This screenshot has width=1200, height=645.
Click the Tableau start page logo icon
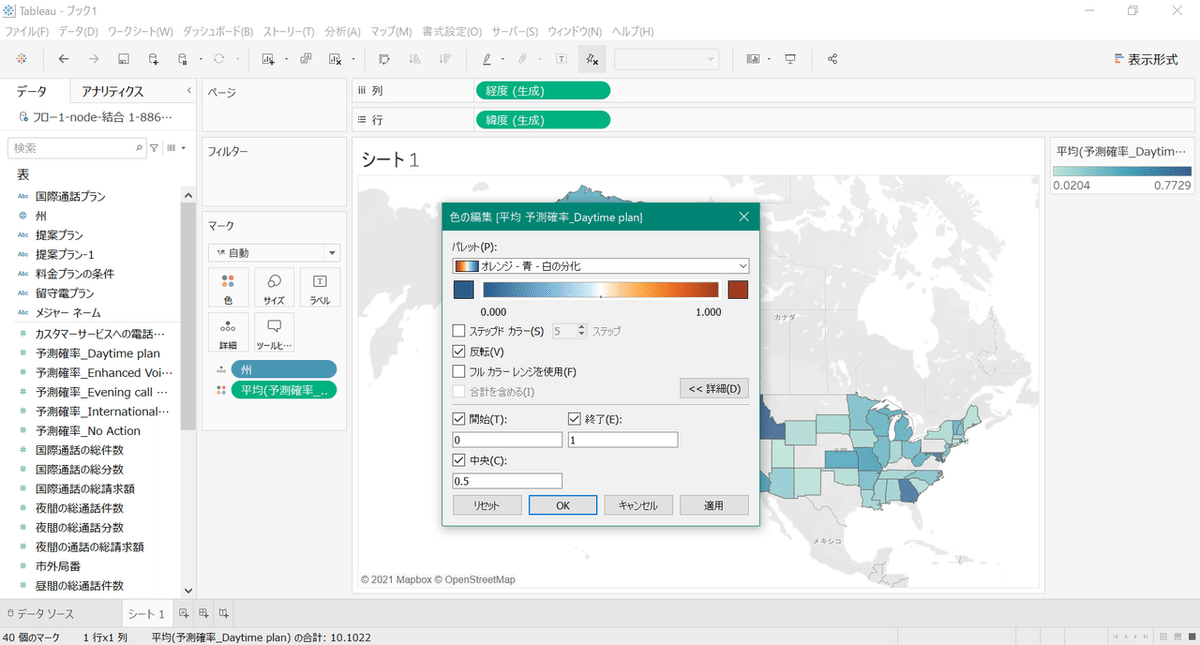coord(22,59)
